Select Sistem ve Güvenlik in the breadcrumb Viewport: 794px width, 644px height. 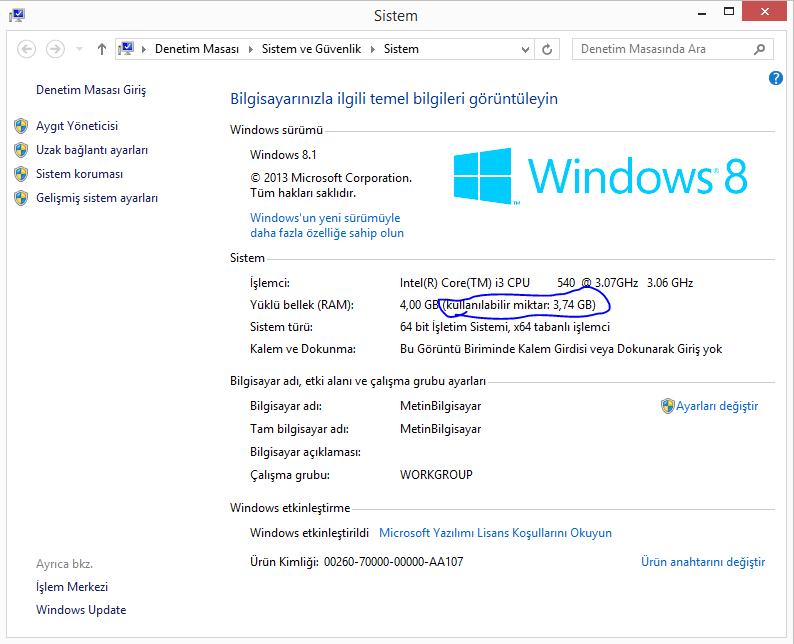tap(311, 49)
